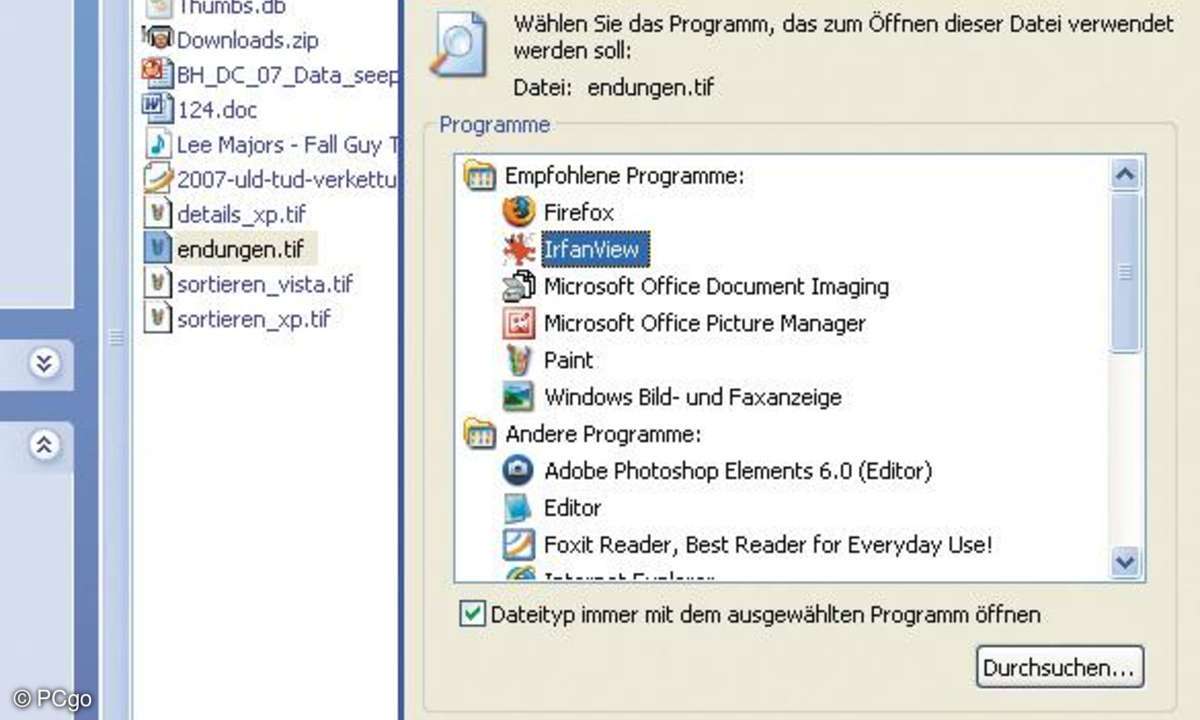The image size is (1200, 720).
Task: Select the 2007-uld-tud-verkettu file name
Action: tap(288, 180)
